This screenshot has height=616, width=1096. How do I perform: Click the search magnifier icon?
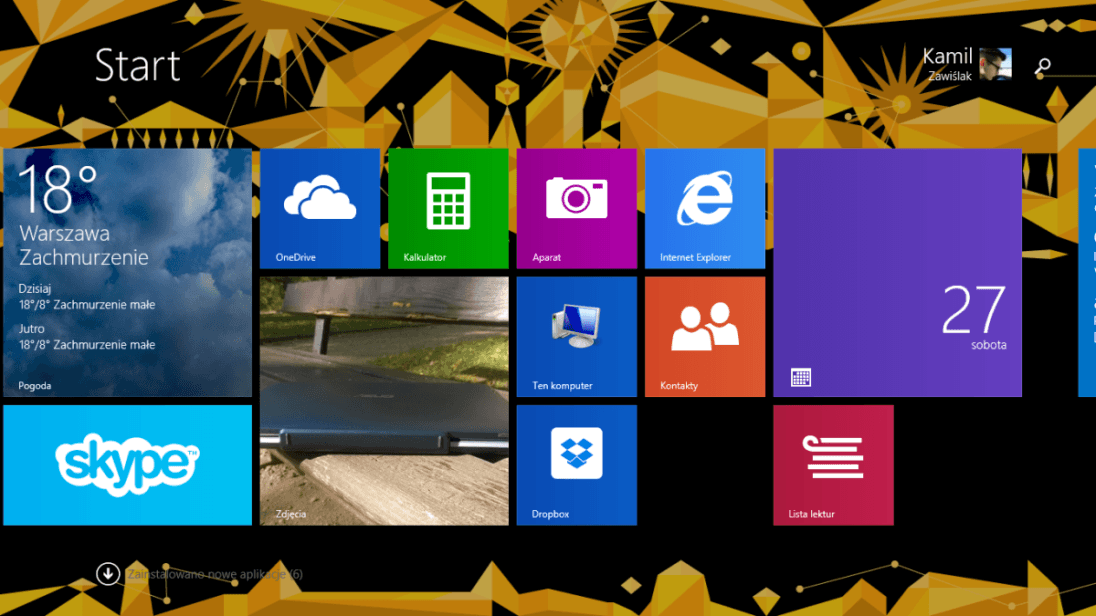1042,66
